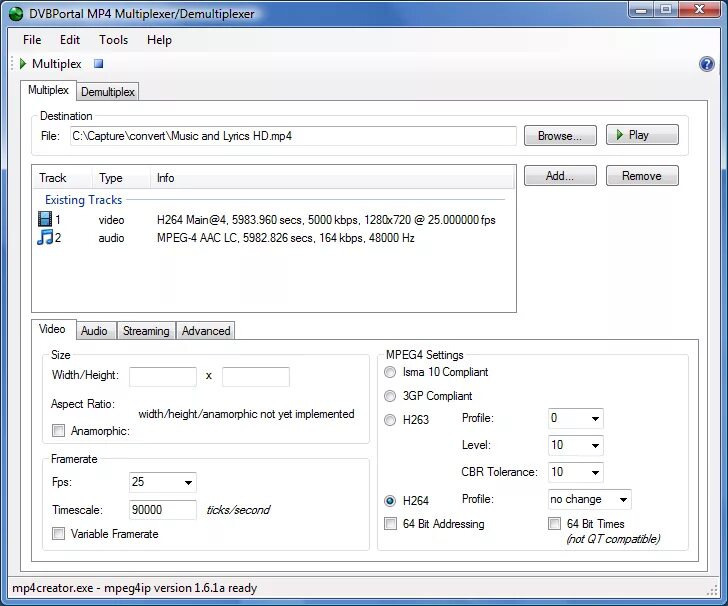
Task: Click the destination File path field
Action: point(293,136)
